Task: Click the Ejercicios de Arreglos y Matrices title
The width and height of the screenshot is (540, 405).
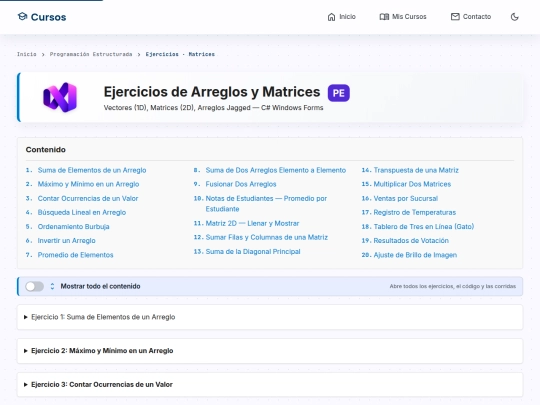Action: (212, 92)
